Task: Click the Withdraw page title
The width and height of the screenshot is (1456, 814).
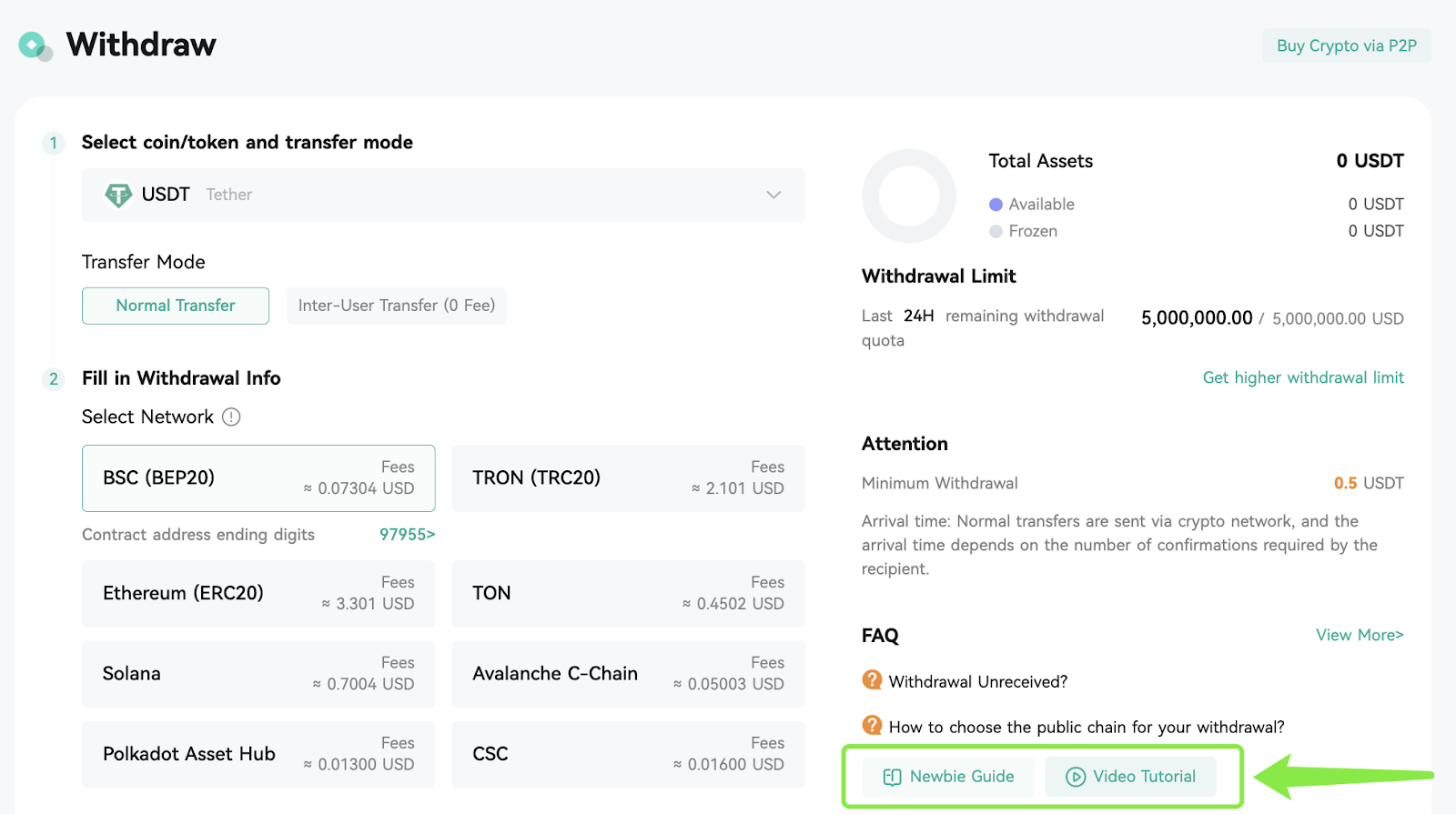Action: [x=141, y=45]
